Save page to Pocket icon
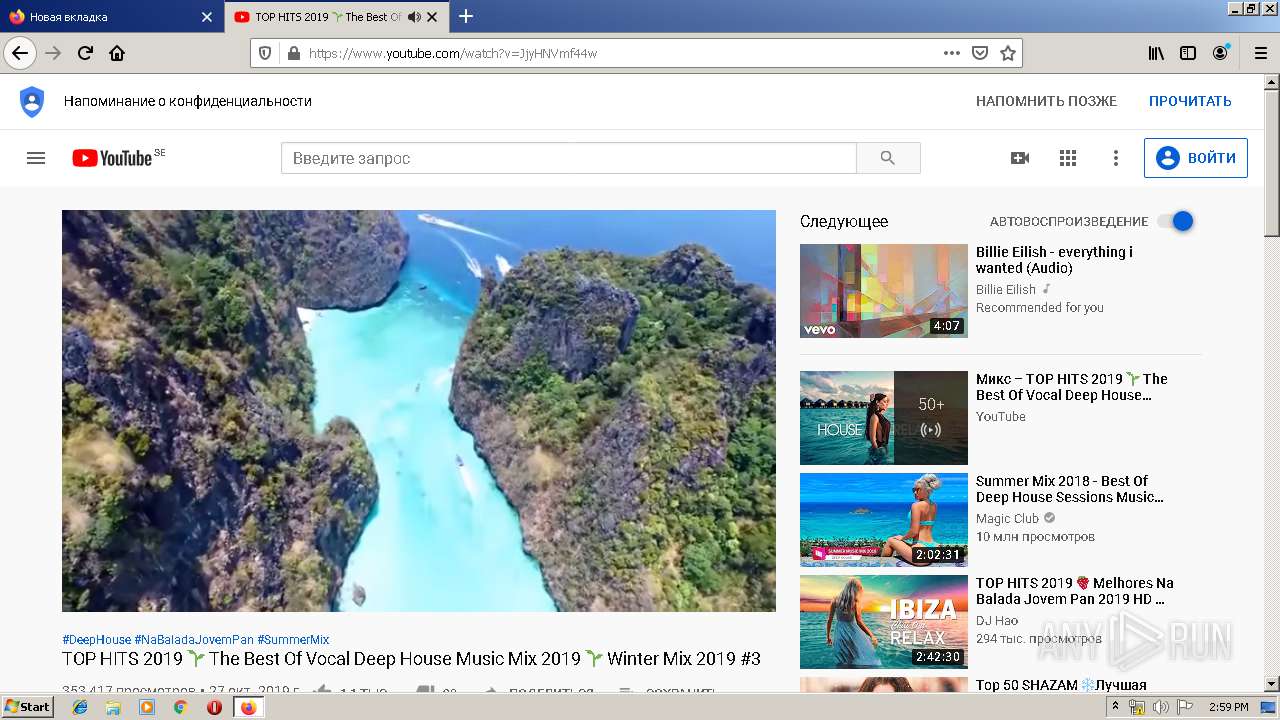1280x720 pixels. (980, 53)
